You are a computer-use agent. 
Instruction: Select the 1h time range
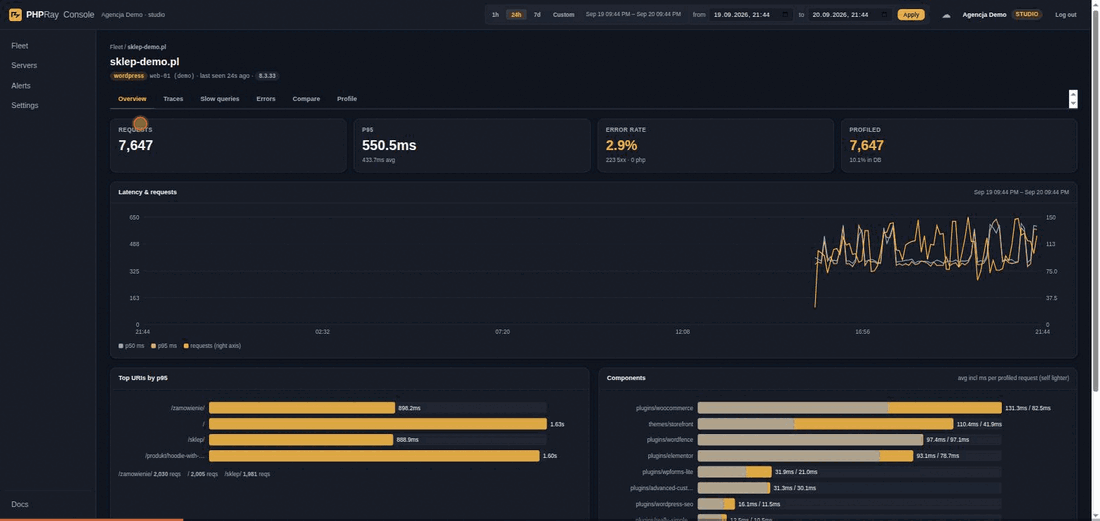495,15
